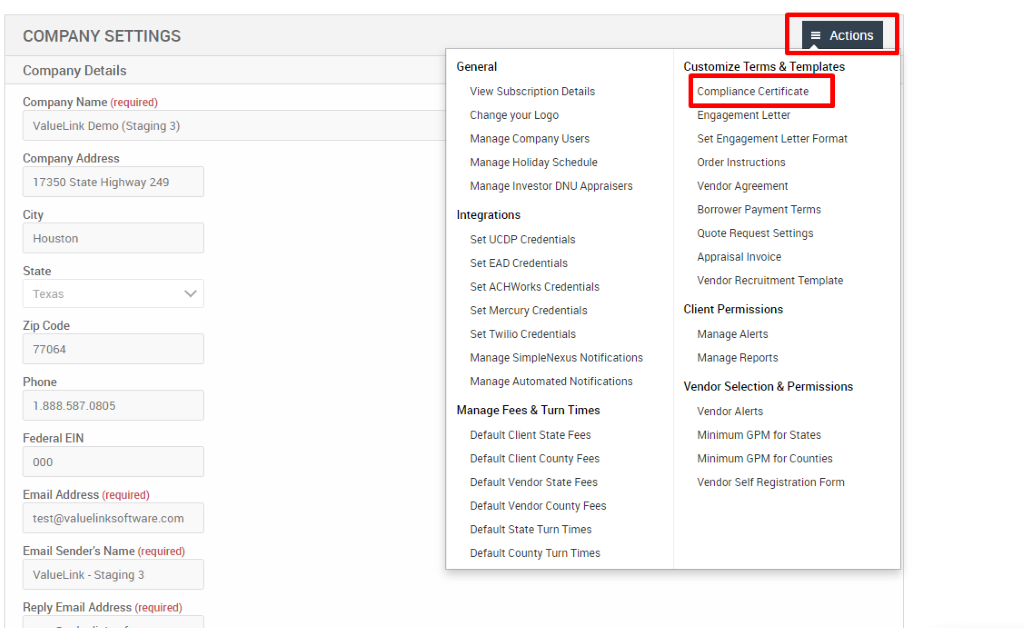The image size is (1024, 628).
Task: Click the Company Address field
Action: coord(113,181)
